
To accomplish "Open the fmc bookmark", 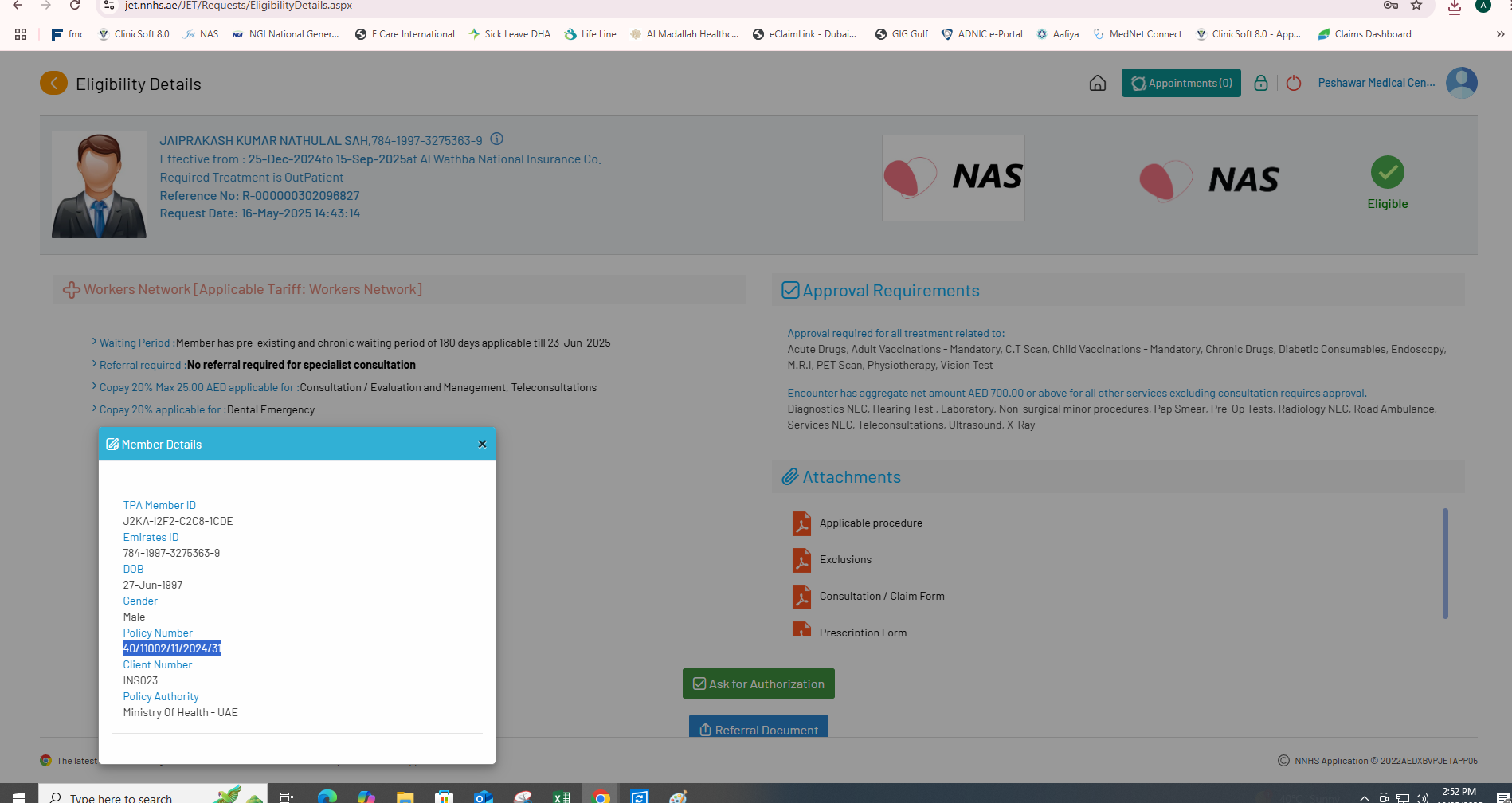I will point(68,34).
